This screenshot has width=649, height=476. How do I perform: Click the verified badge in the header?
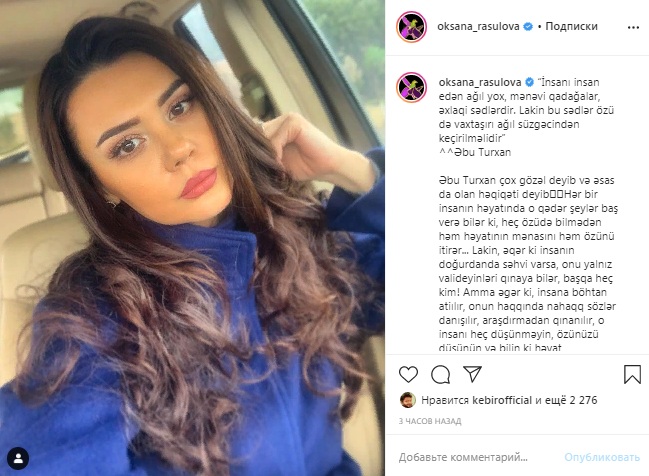[x=528, y=26]
